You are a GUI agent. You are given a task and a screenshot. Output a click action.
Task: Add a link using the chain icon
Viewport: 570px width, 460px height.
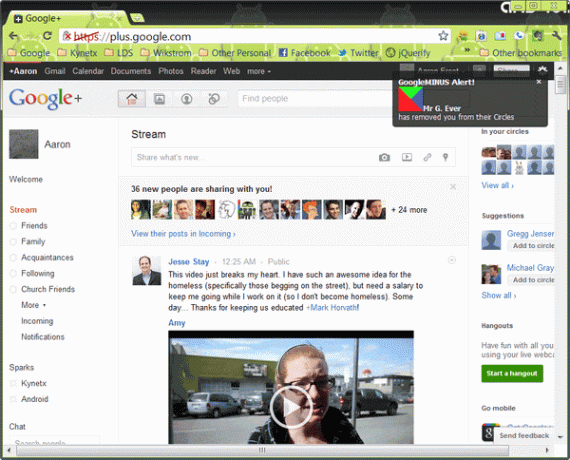click(427, 157)
